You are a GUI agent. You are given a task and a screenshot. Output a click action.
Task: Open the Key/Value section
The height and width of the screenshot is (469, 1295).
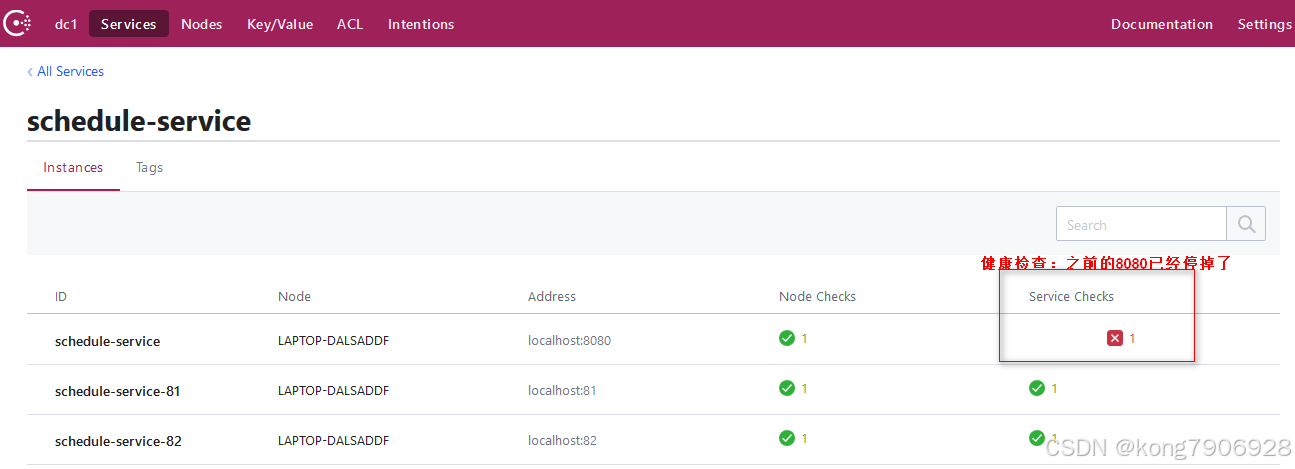(280, 24)
